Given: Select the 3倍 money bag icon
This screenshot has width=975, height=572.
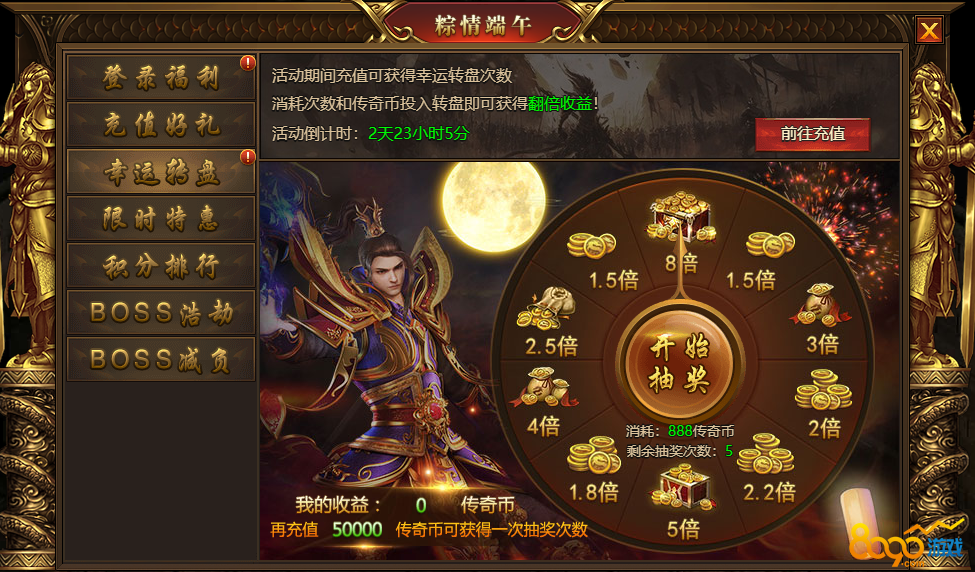Looking at the screenshot, I should tap(821, 306).
